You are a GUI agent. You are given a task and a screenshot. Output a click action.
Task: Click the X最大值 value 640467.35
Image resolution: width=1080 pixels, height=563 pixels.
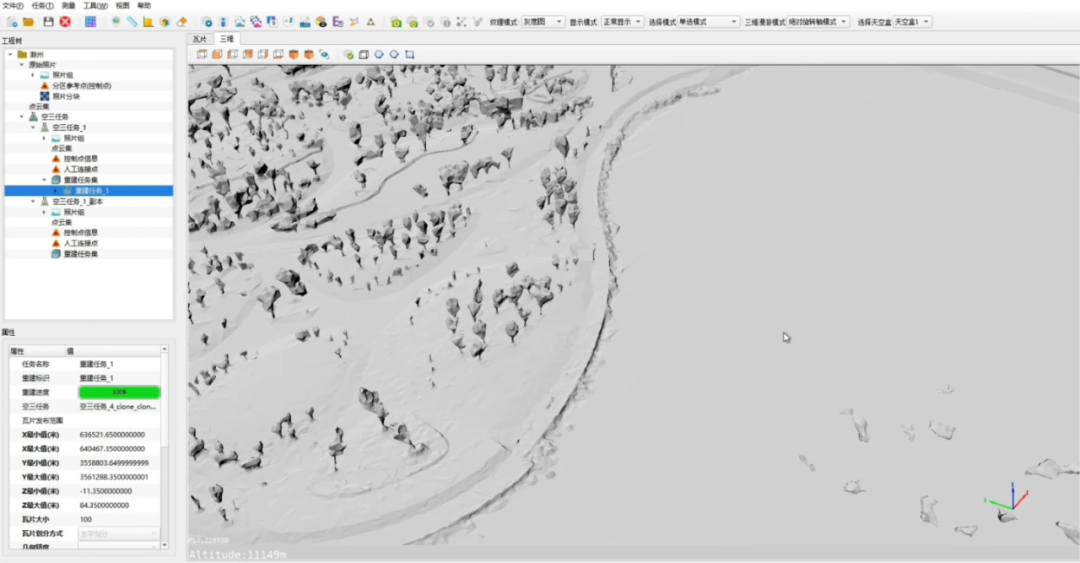[112, 449]
